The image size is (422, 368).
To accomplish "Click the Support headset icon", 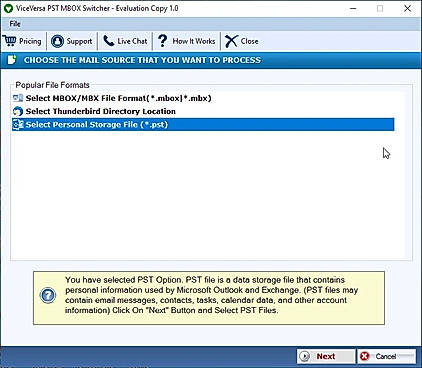I will pyautogui.click(x=57, y=41).
